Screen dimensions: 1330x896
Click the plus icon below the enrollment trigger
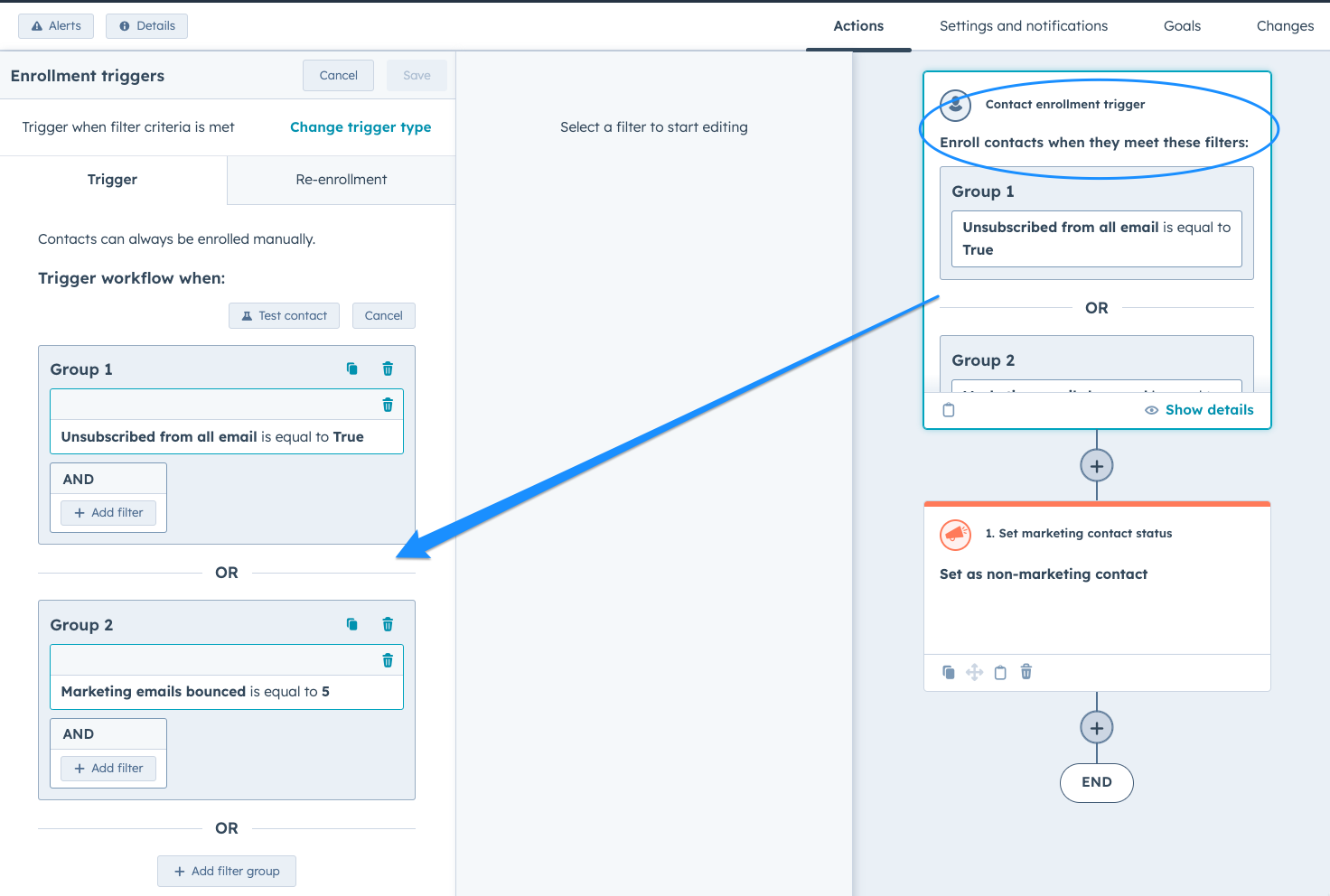click(1096, 466)
